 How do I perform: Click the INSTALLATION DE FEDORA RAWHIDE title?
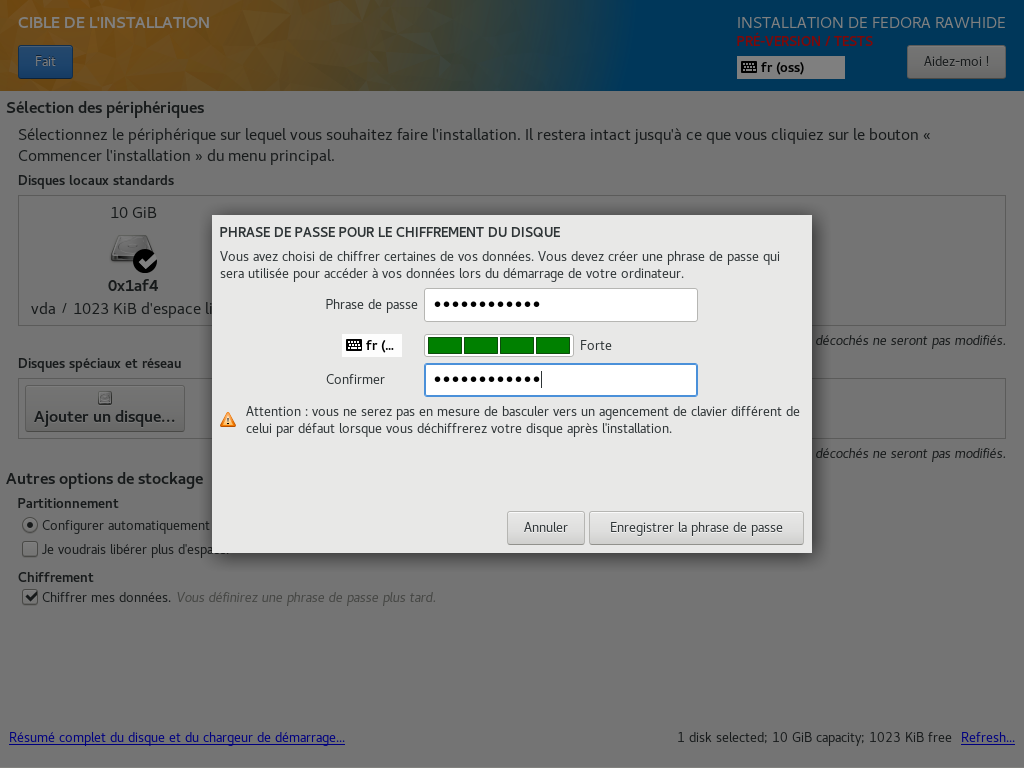click(x=871, y=23)
